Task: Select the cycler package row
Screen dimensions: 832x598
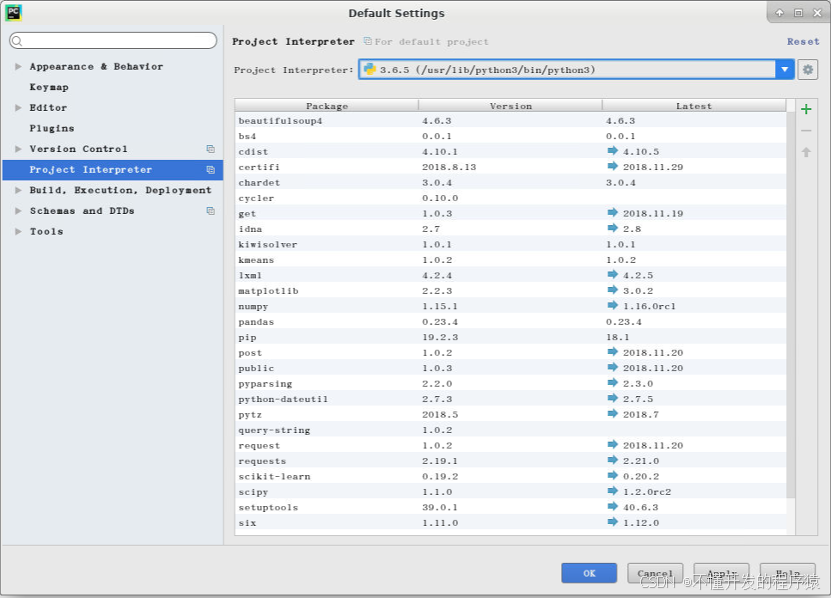Action: (510, 198)
